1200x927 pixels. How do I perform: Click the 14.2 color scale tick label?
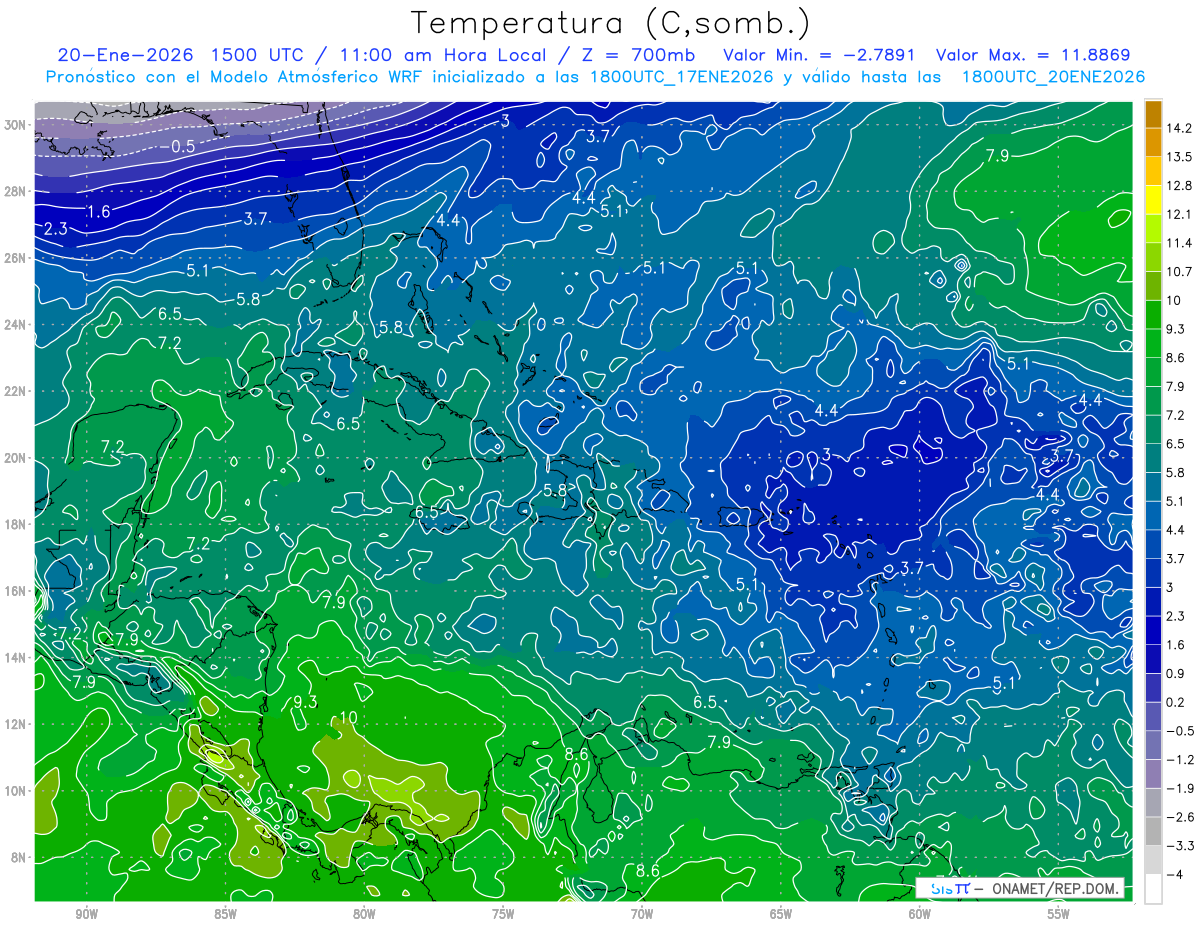coord(1179,128)
